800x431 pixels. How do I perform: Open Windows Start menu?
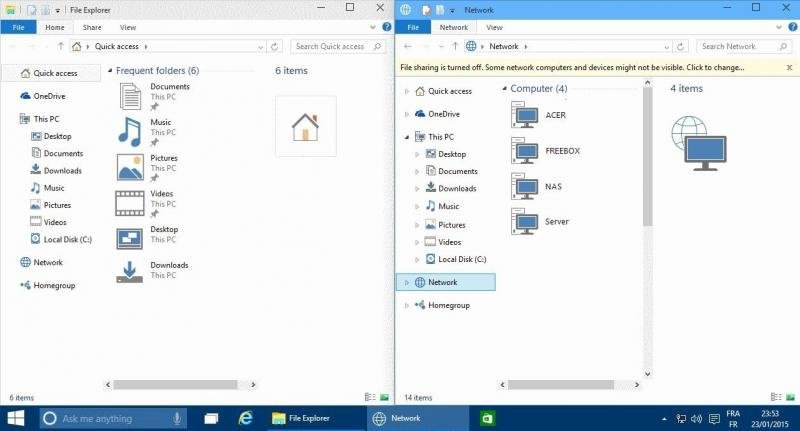tap(16, 418)
